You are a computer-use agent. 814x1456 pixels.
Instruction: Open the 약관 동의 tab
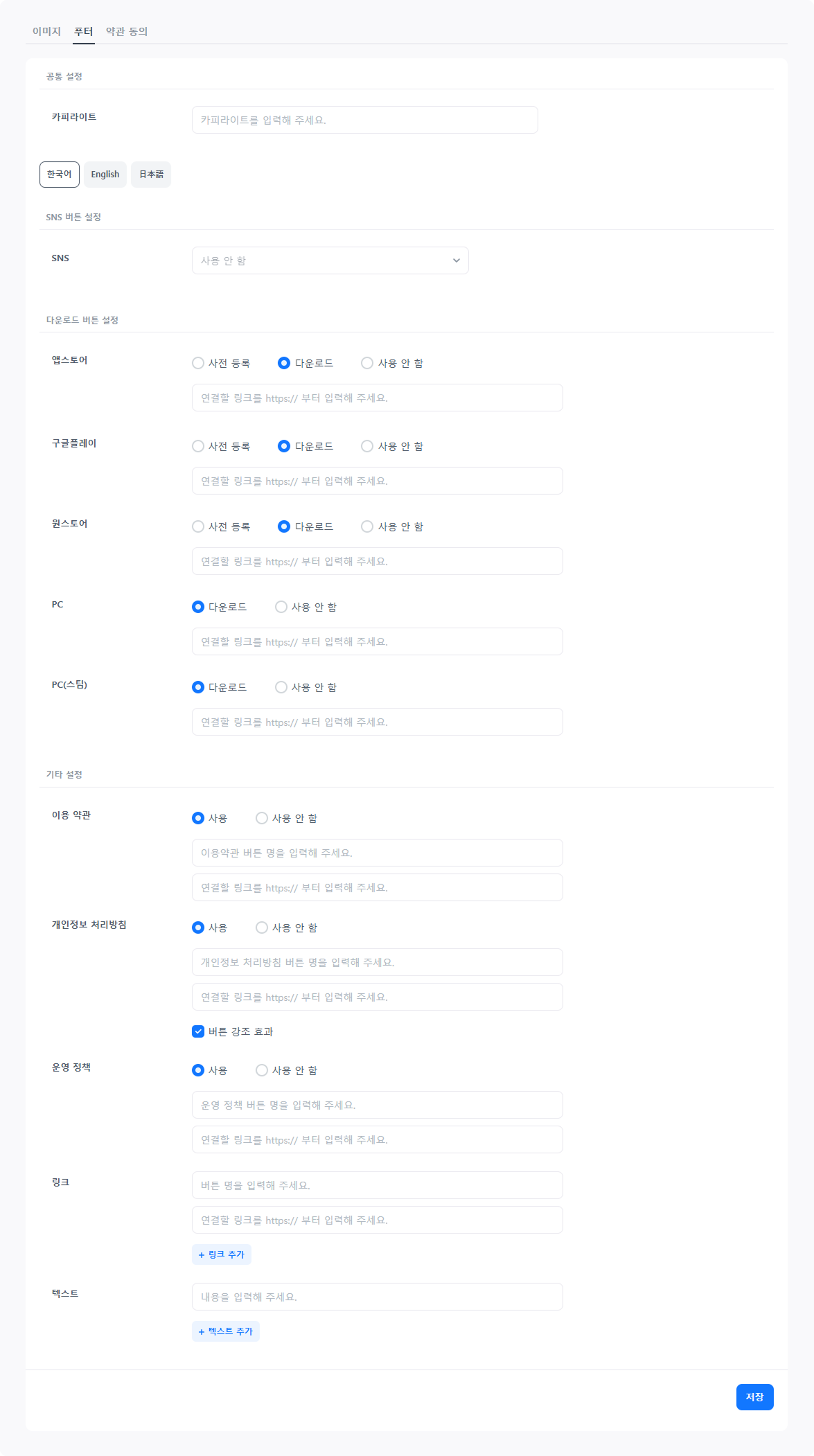tap(127, 31)
